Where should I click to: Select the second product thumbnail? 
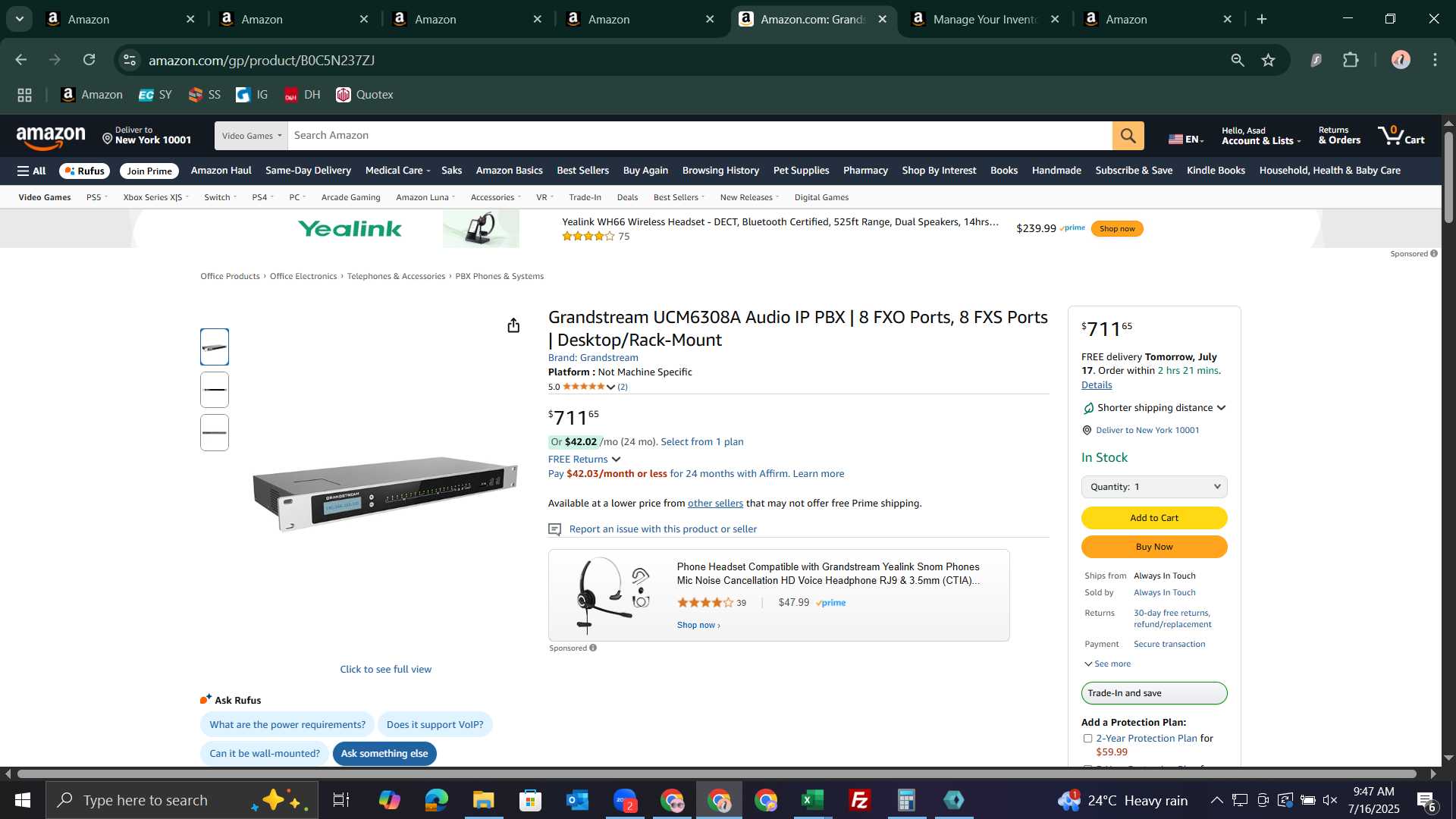(x=215, y=390)
